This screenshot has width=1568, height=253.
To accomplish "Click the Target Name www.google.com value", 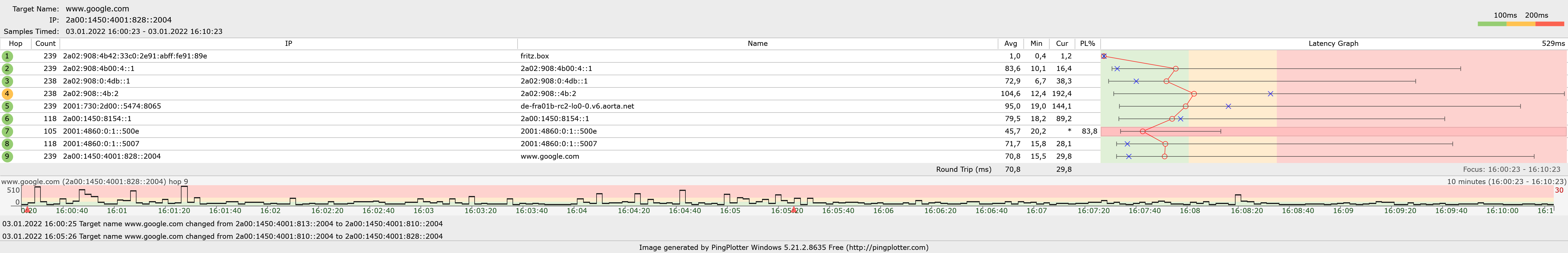I will (97, 9).
